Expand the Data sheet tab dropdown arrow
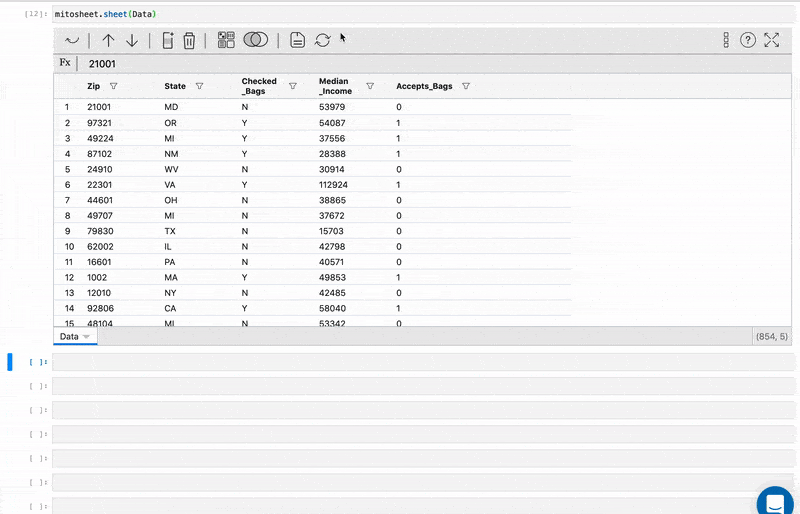 (x=86, y=337)
